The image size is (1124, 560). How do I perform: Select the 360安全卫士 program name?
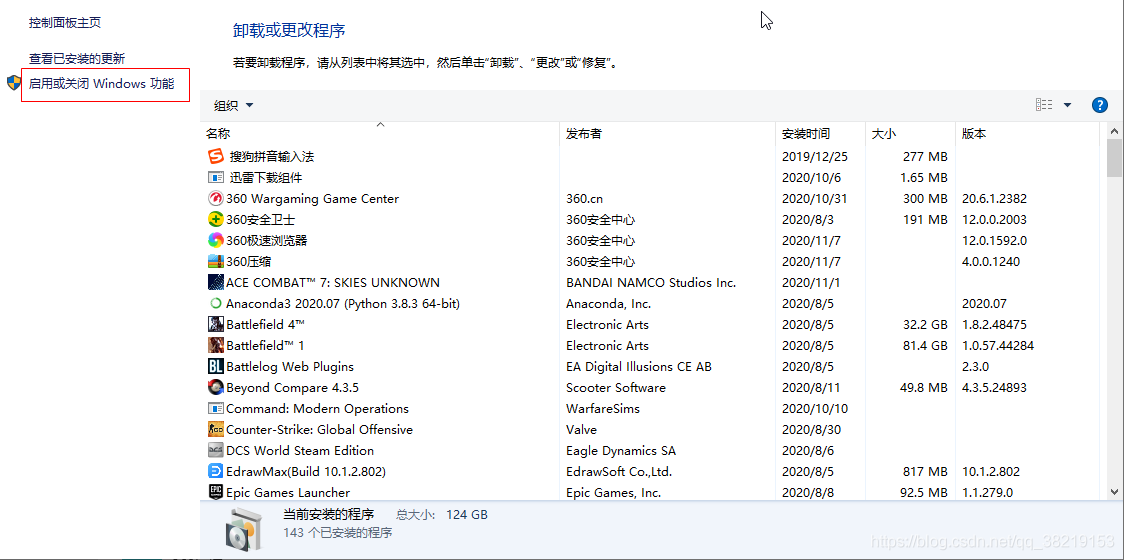260,219
